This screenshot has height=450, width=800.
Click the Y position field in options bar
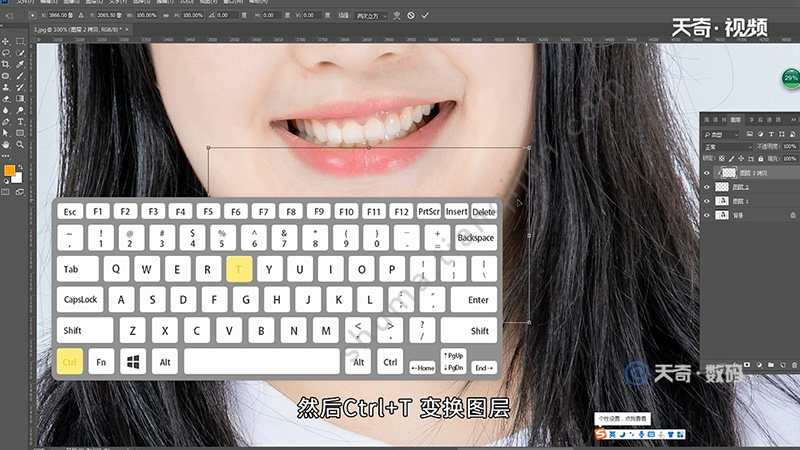pos(109,16)
